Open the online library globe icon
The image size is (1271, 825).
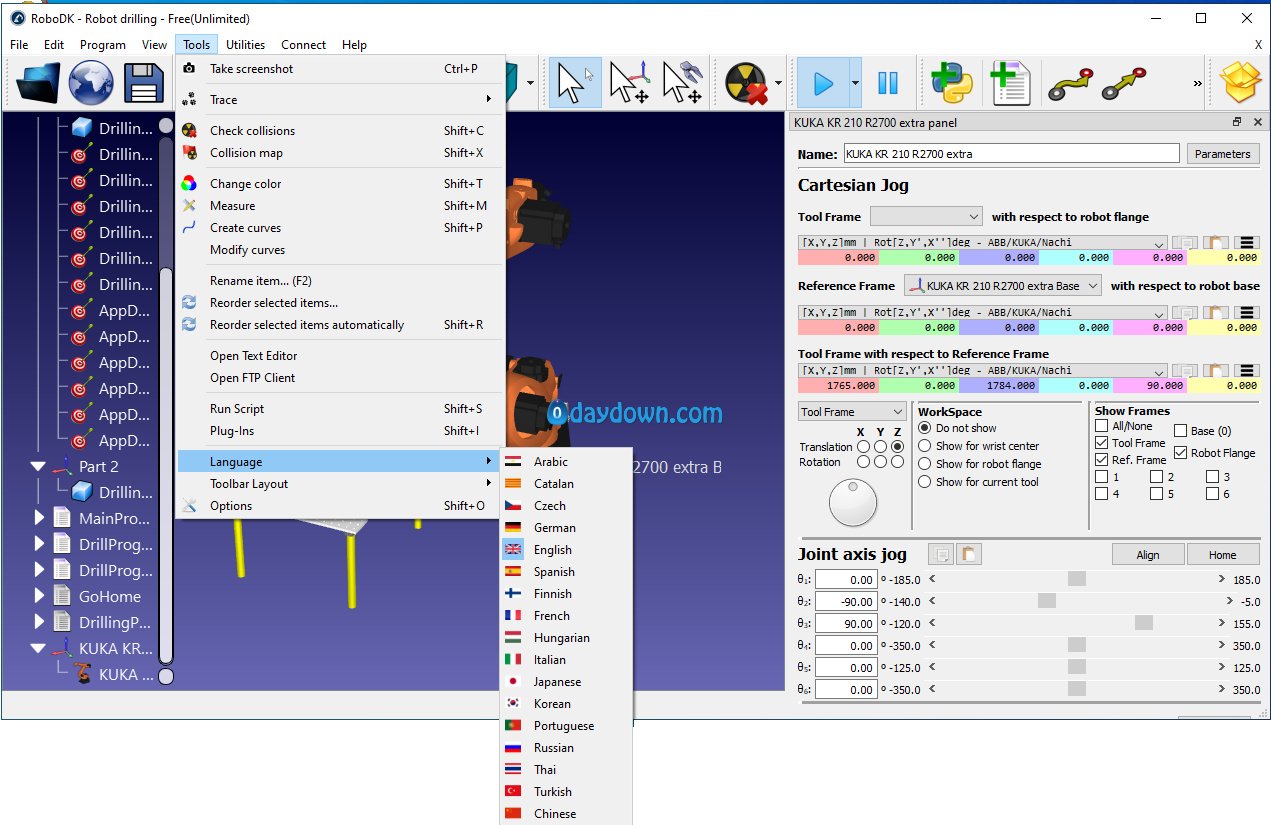[91, 83]
